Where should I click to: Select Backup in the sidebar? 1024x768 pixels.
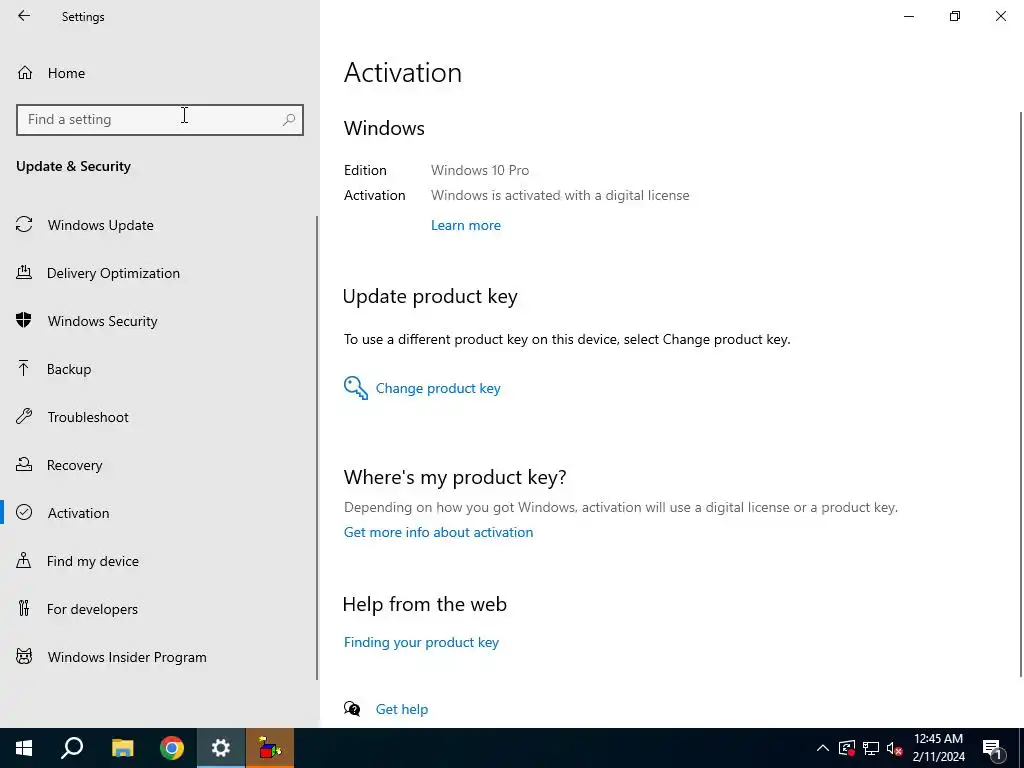(x=69, y=369)
